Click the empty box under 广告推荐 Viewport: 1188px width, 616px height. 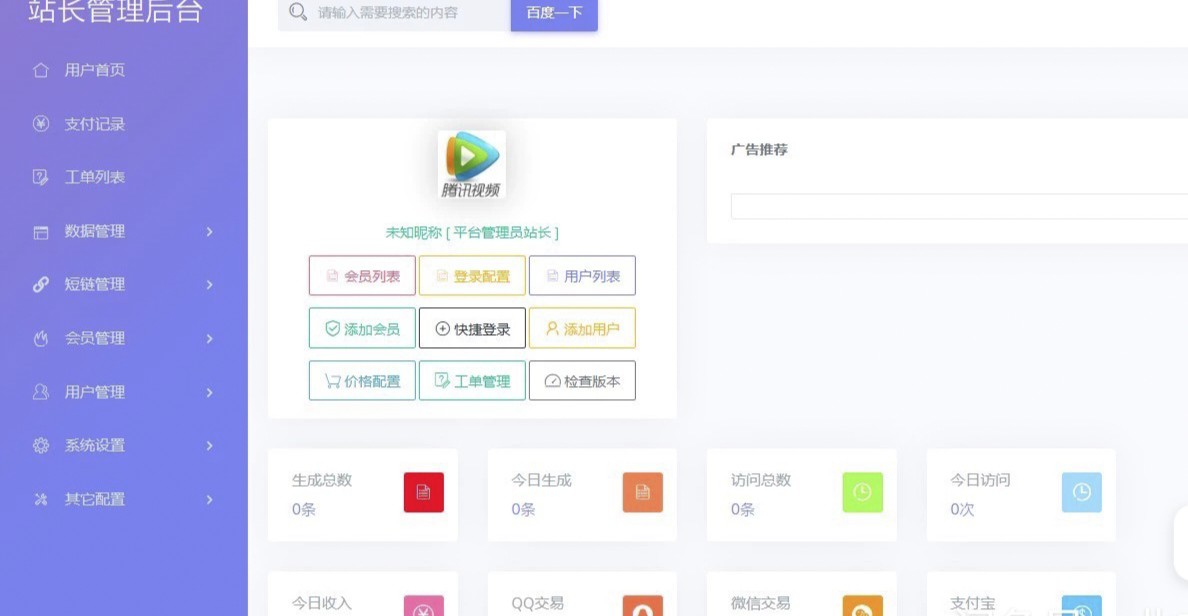(x=959, y=206)
